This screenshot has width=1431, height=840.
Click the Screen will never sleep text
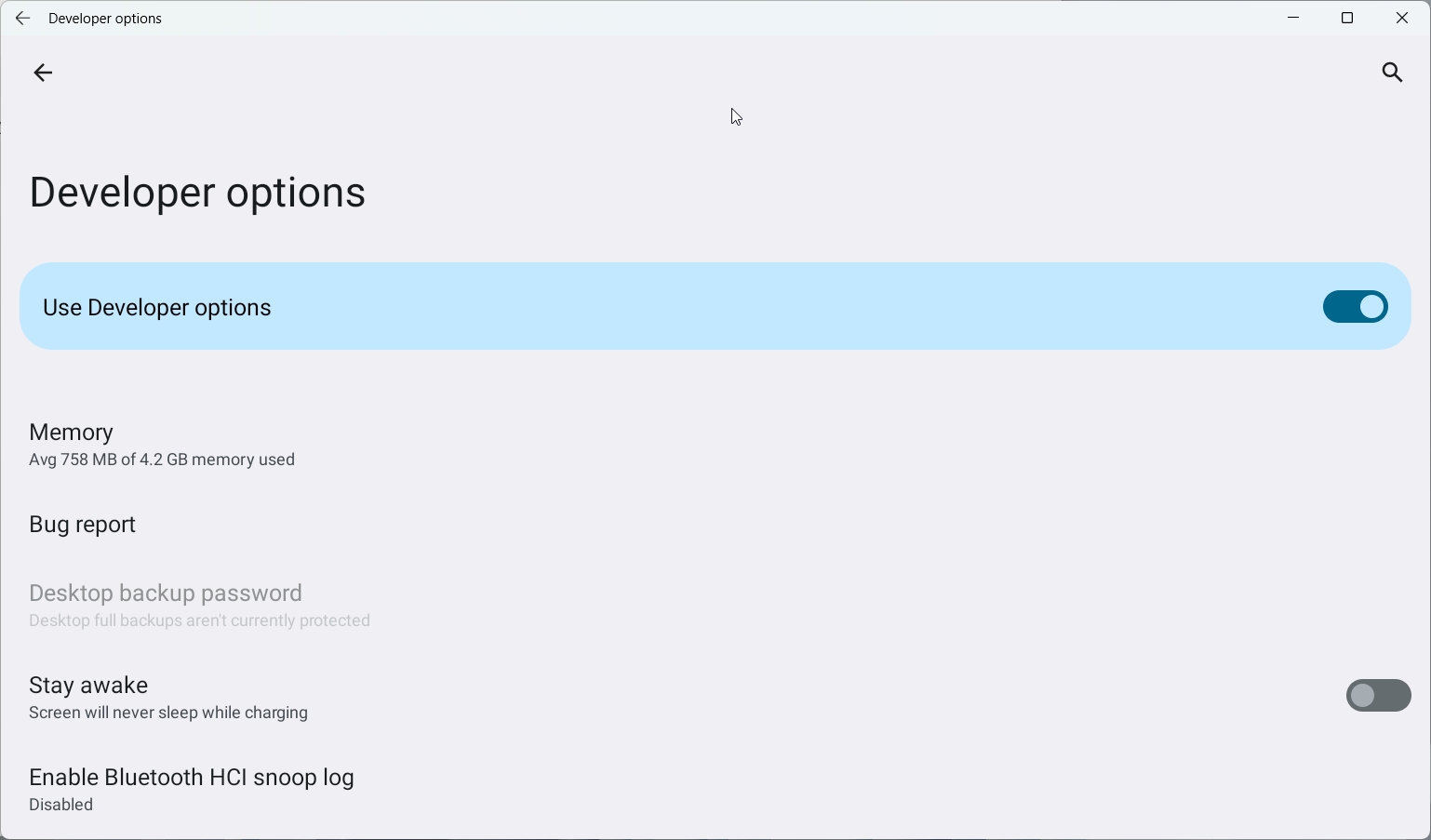(x=167, y=713)
